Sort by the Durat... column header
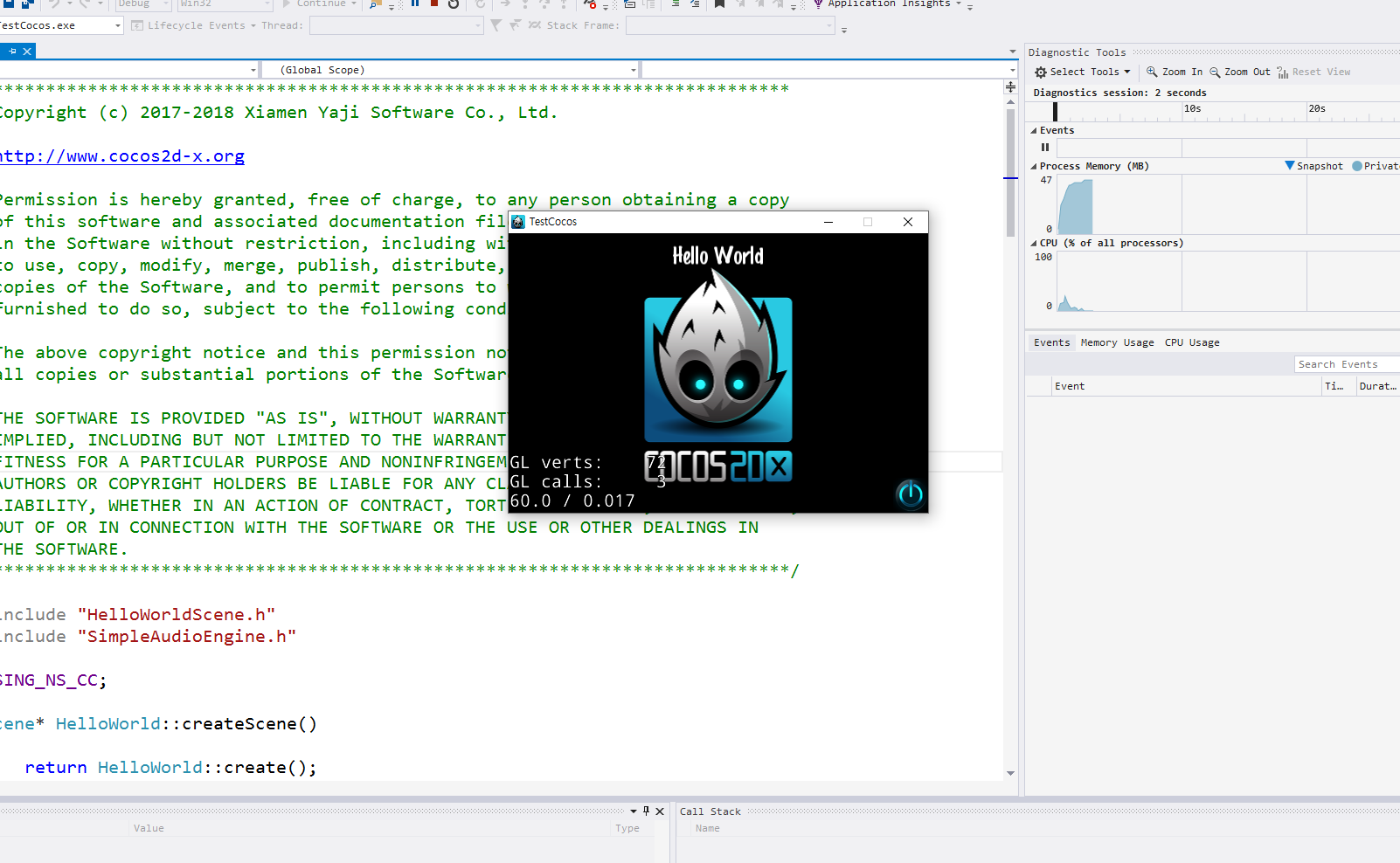1400x863 pixels. point(1378,386)
